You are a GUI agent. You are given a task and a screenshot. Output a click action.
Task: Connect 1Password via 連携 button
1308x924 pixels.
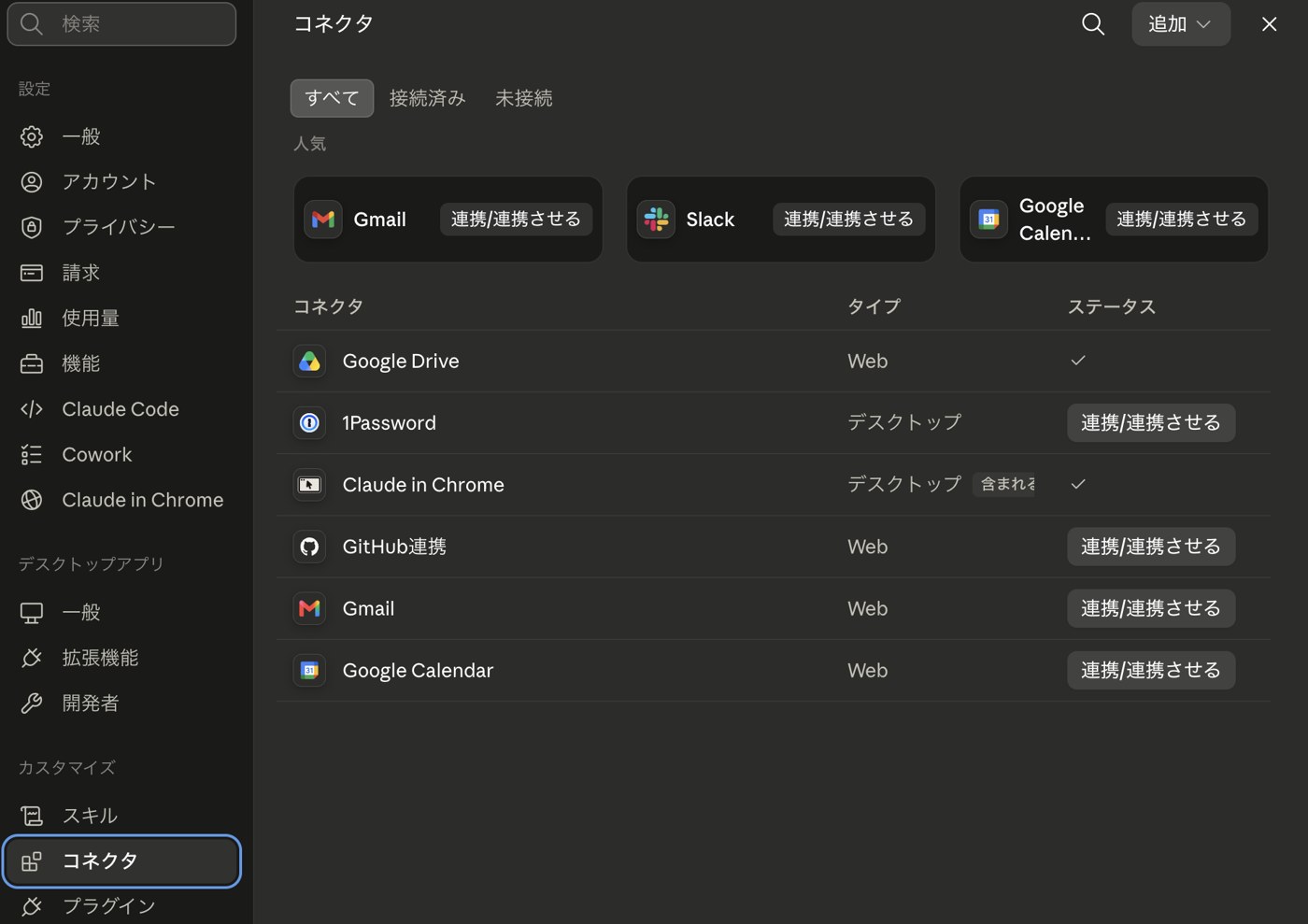click(x=1151, y=423)
